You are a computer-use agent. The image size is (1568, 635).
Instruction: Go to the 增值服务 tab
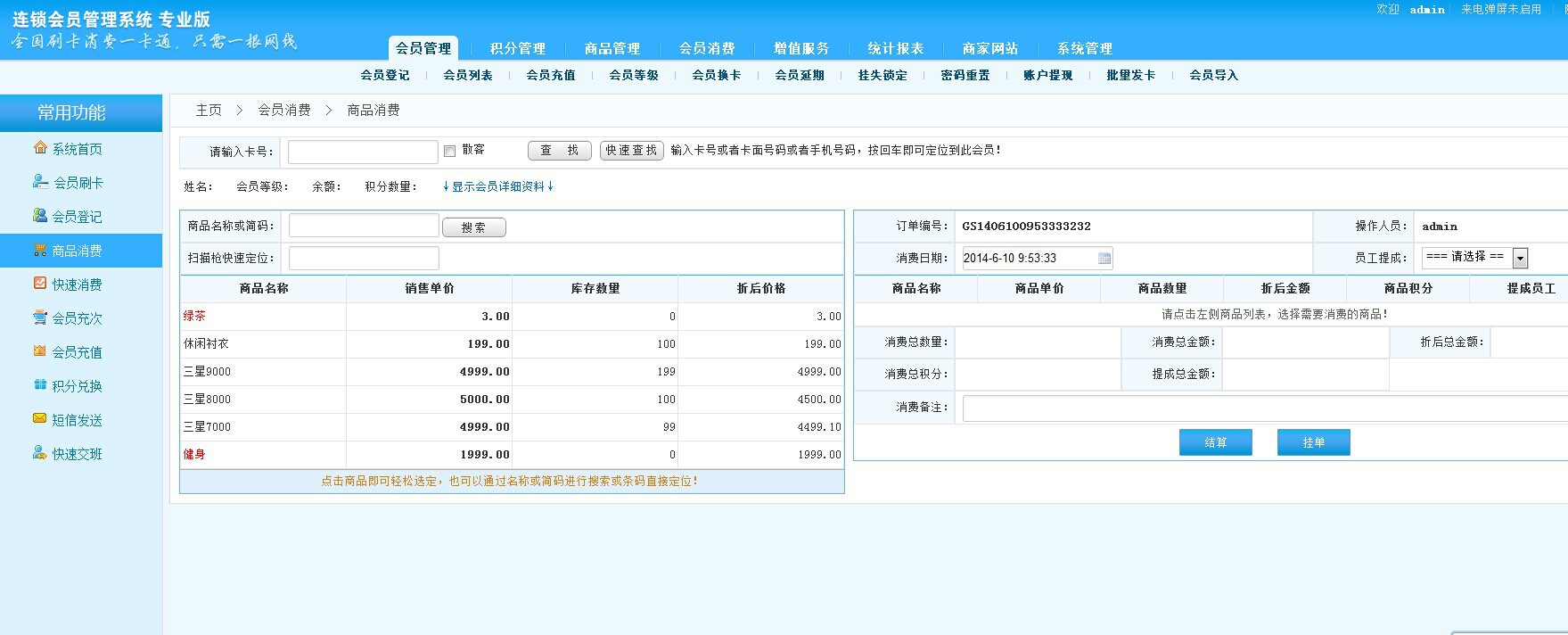(801, 48)
